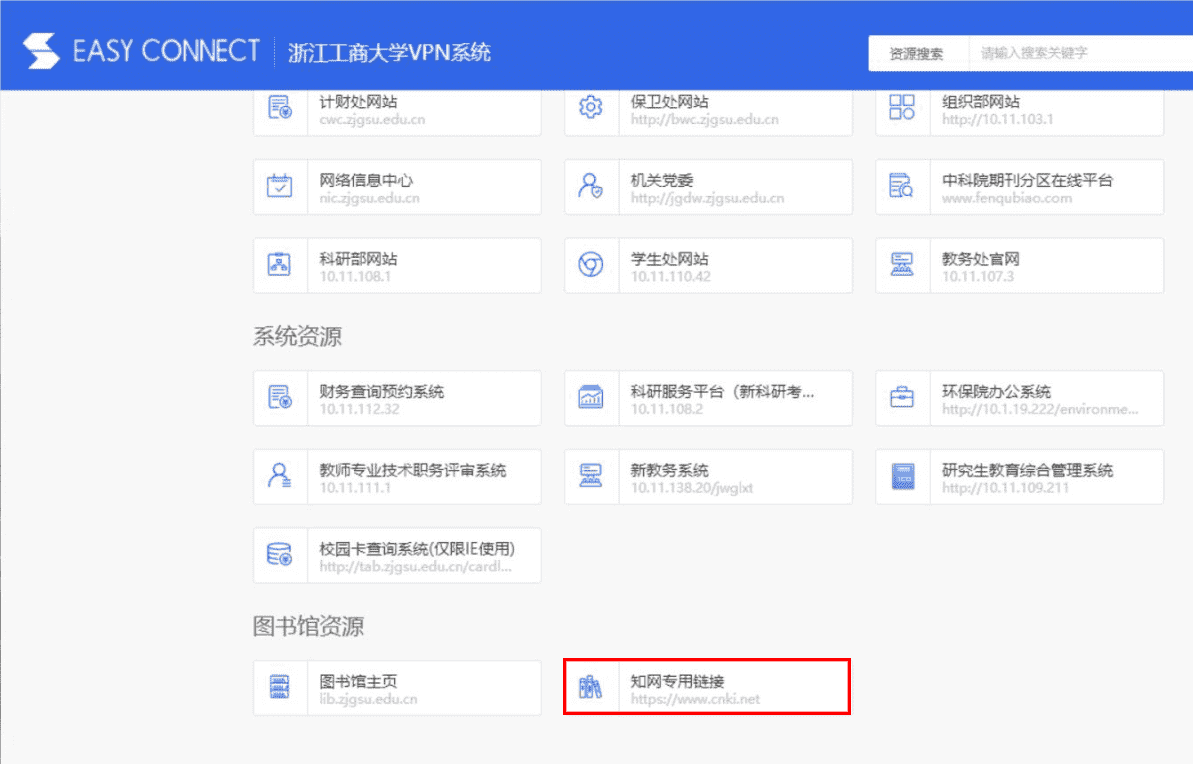Click the 研究生教育综合管理系统 calculator icon
The image size is (1193, 764).
pyautogui.click(x=902, y=477)
